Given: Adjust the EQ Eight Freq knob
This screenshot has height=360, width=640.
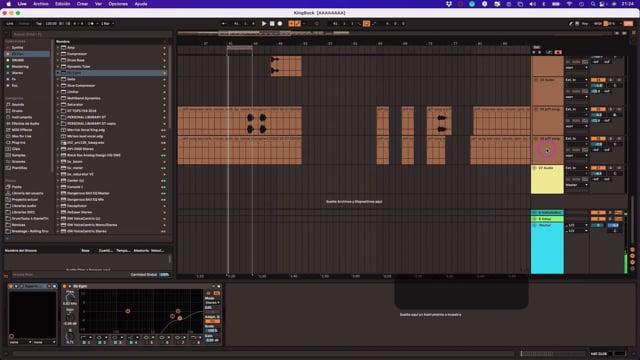Looking at the screenshot, I should click(70, 298).
